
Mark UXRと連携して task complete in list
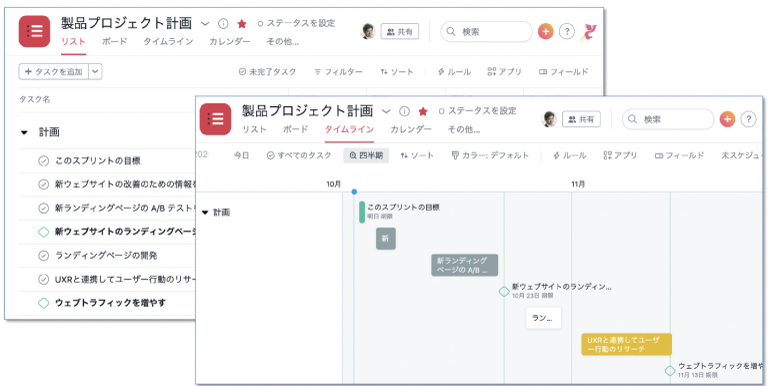pos(44,279)
